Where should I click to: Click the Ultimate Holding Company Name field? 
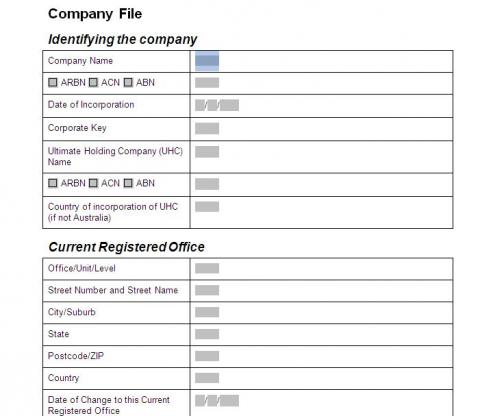pyautogui.click(x=207, y=152)
